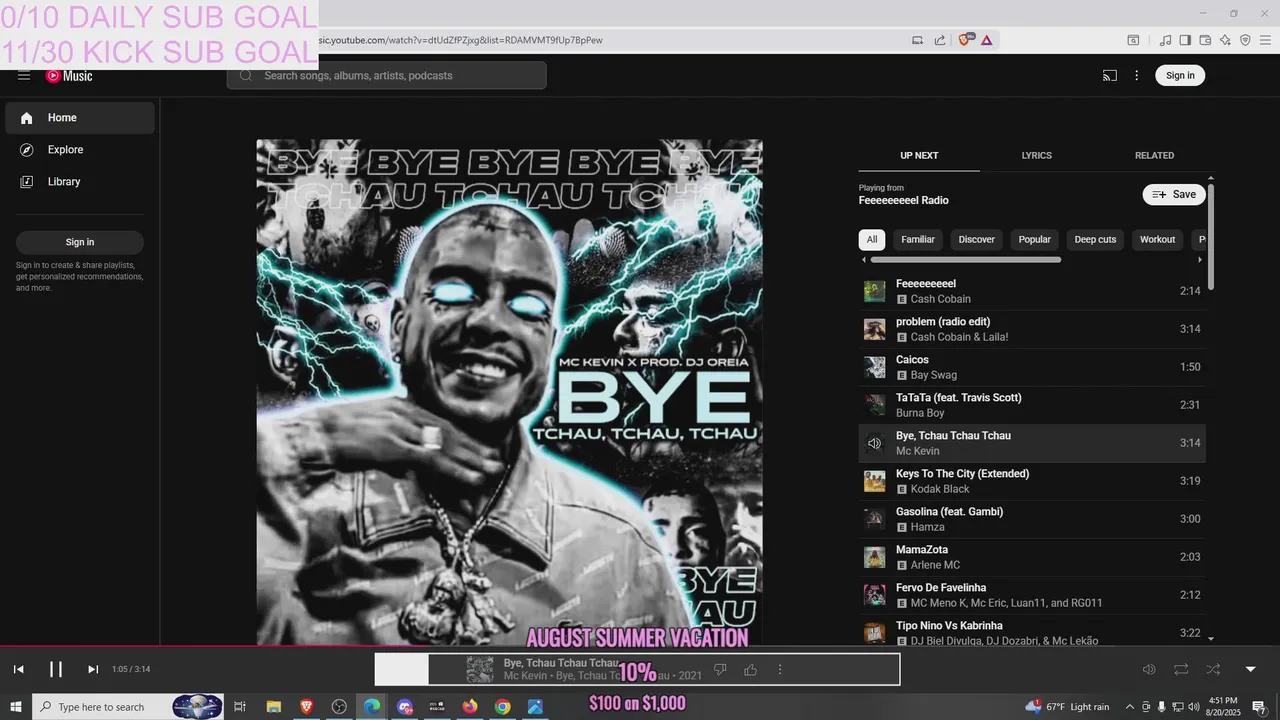Click the Keys To The City thumbnail

point(875,481)
